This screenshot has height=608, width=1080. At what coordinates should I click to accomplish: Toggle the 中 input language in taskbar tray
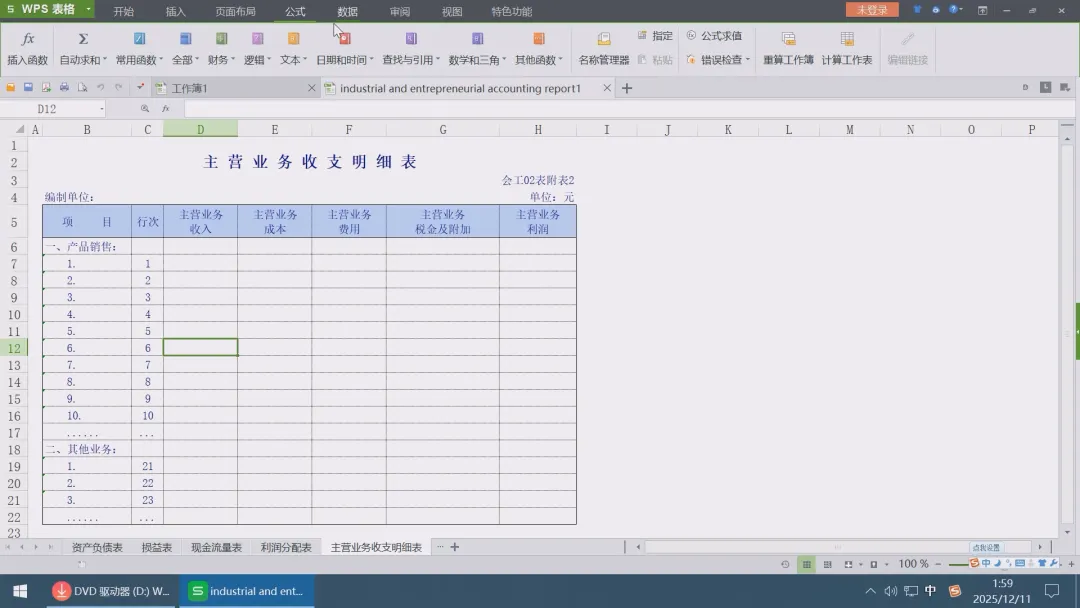tap(931, 591)
